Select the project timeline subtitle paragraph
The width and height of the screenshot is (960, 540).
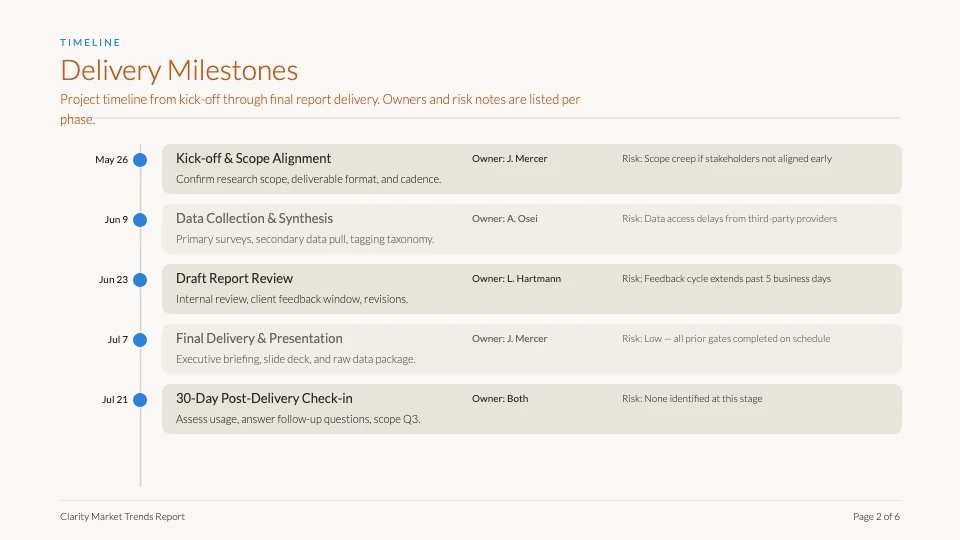coord(320,109)
